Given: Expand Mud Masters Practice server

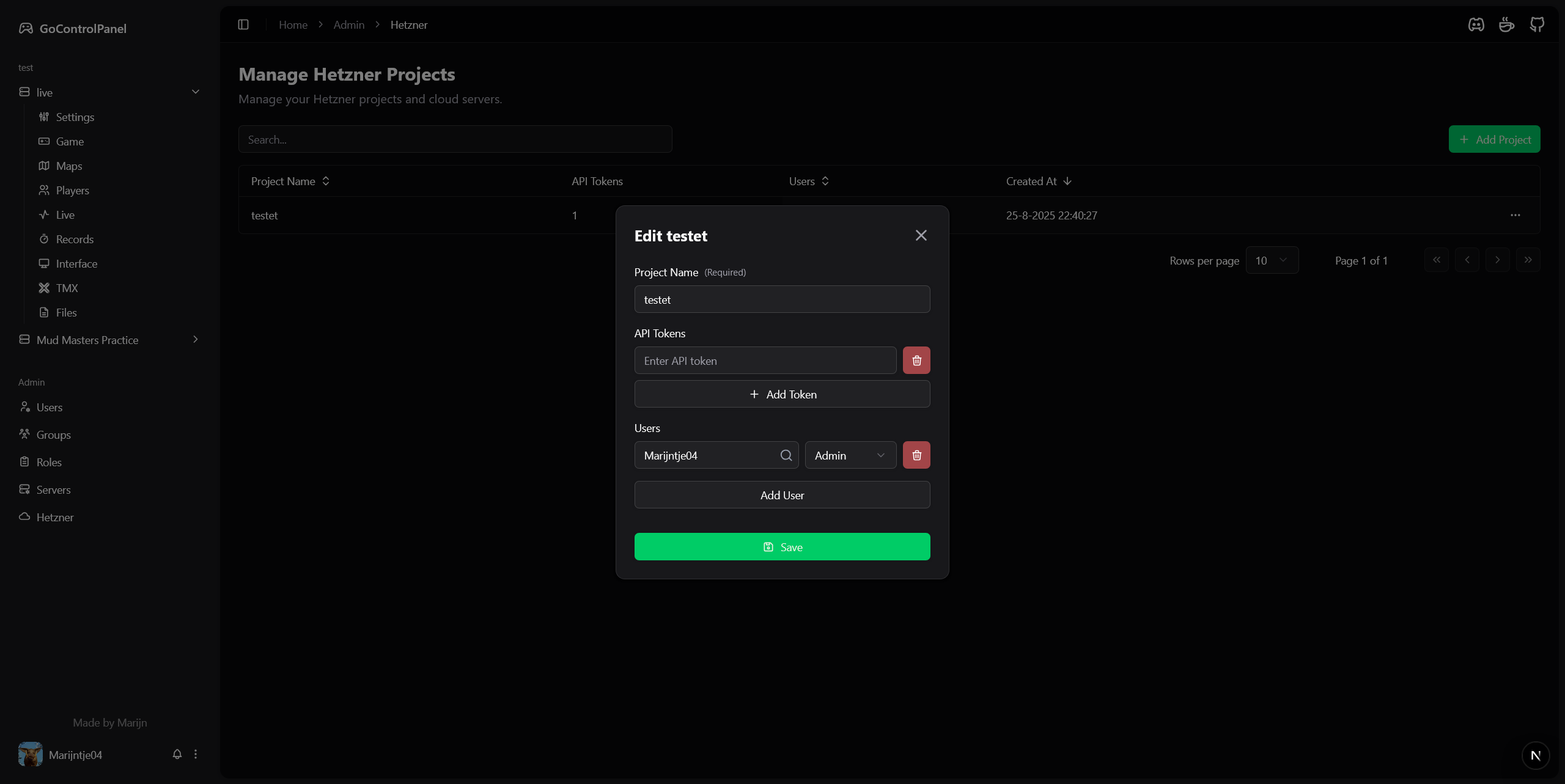Looking at the screenshot, I should [196, 340].
